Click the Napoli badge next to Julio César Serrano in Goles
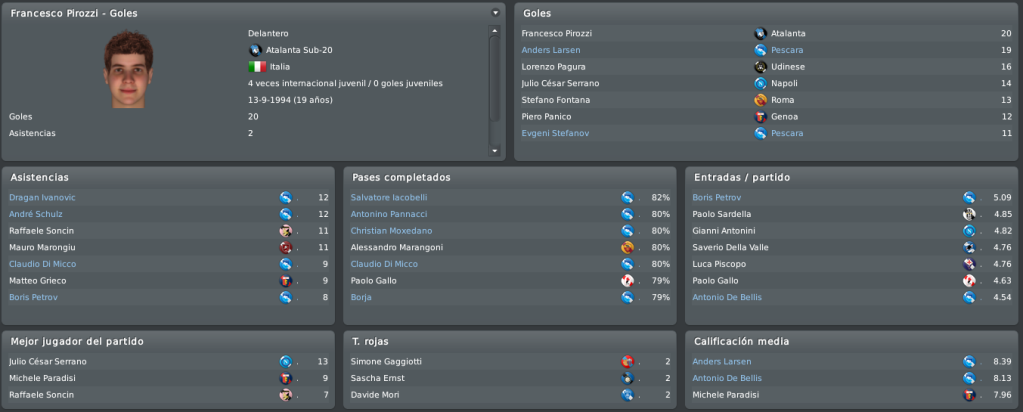This screenshot has width=1023, height=412. 760,84
